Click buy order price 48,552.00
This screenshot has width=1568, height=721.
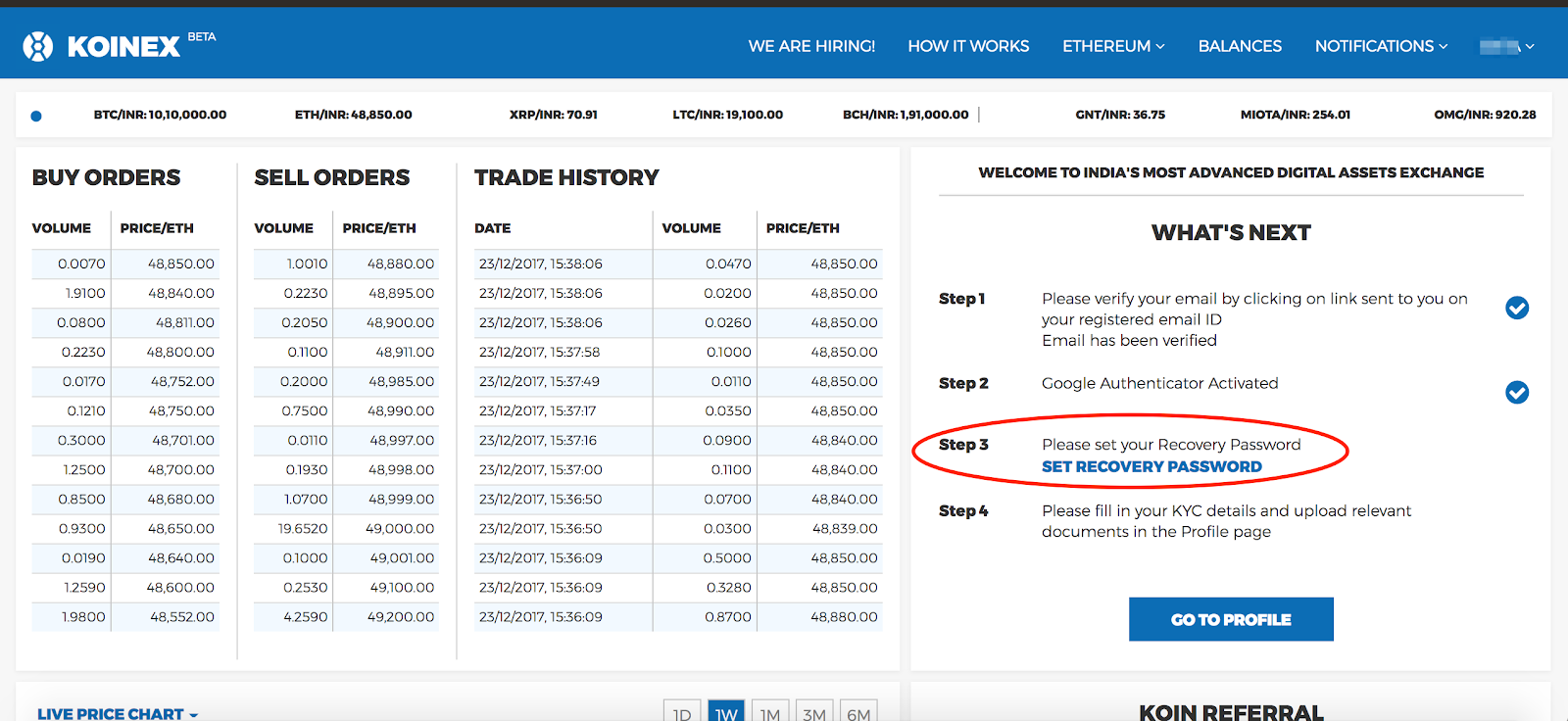coord(182,616)
